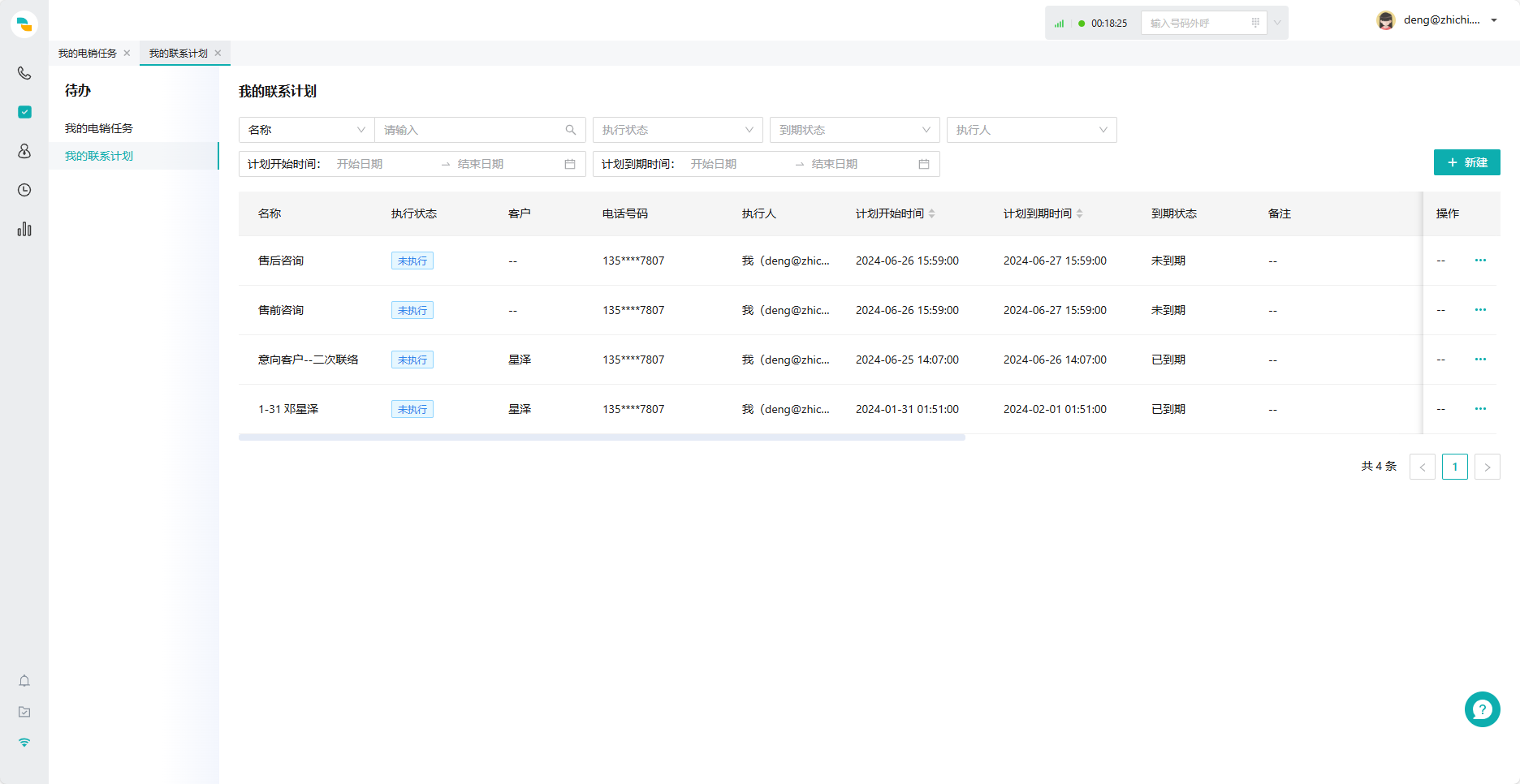Open the help question mark bubble

pyautogui.click(x=1483, y=709)
